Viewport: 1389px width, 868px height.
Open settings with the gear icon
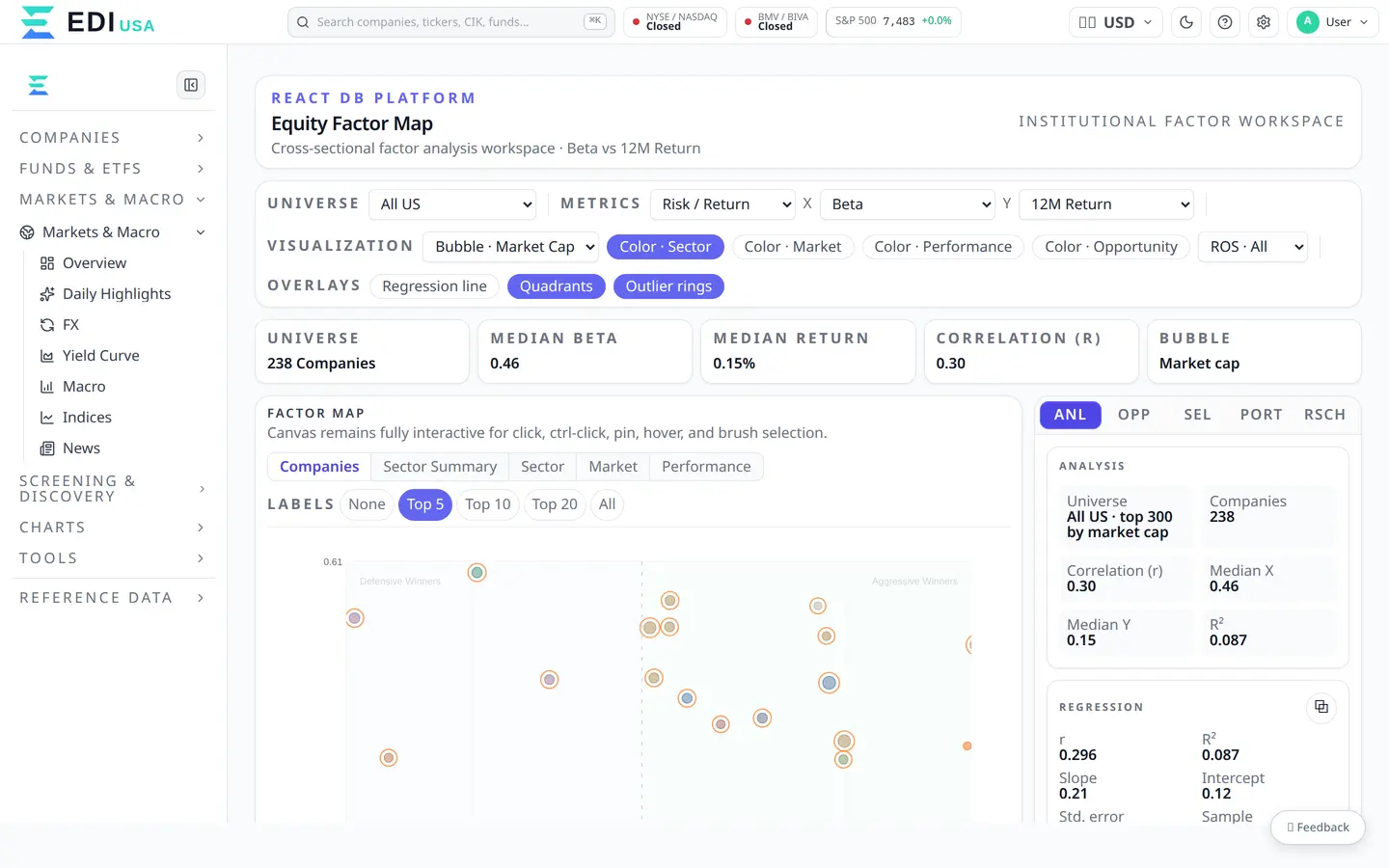[1264, 22]
